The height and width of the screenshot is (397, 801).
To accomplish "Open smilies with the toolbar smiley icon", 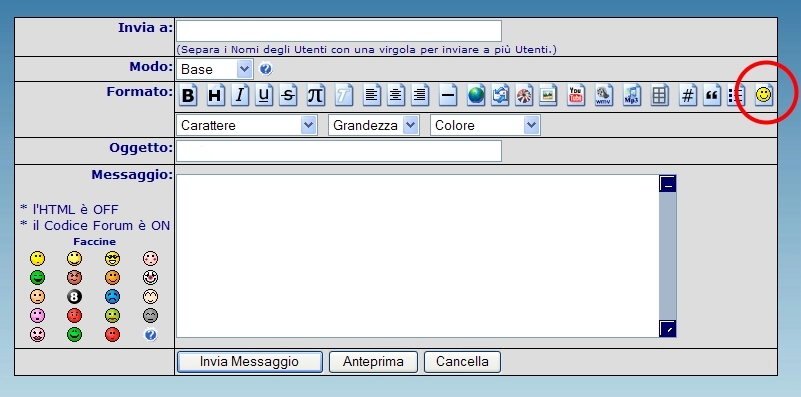I will (x=764, y=95).
